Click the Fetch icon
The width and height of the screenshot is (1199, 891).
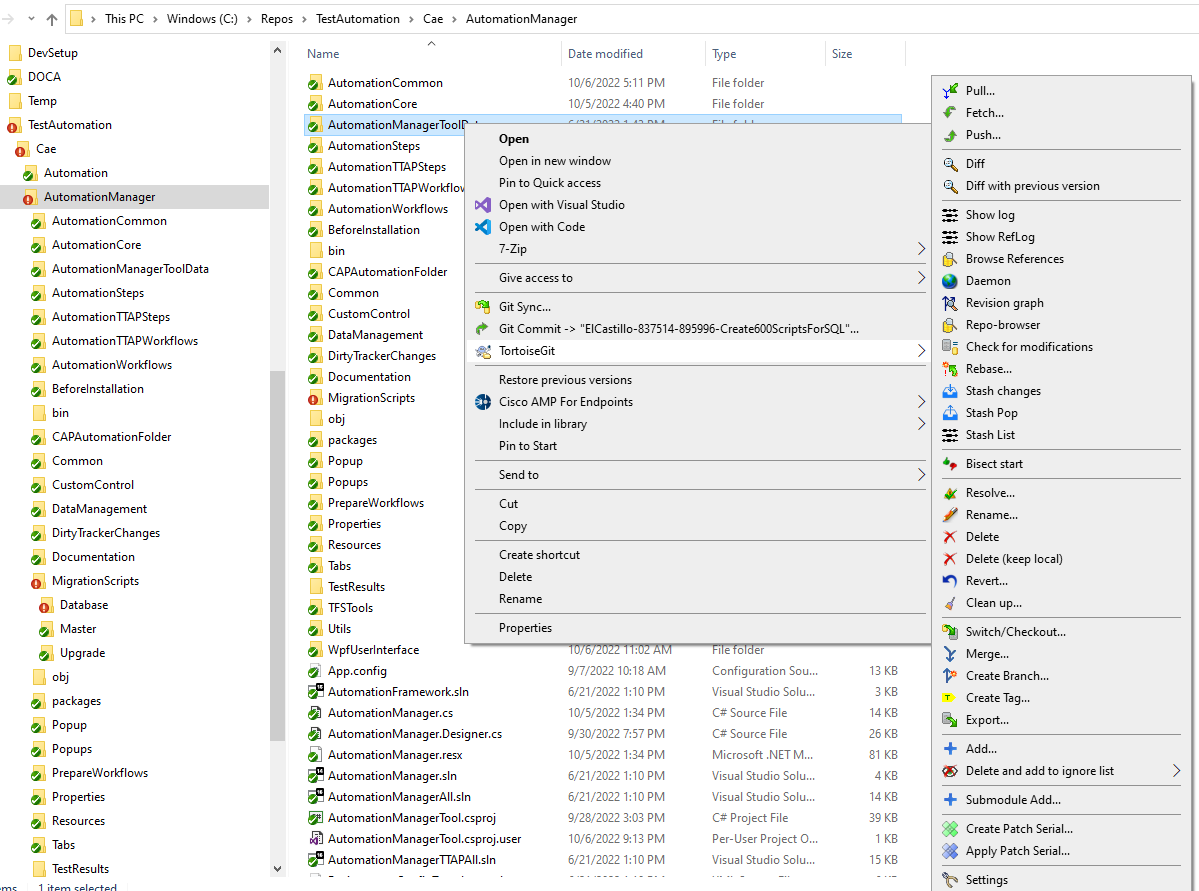[950, 113]
